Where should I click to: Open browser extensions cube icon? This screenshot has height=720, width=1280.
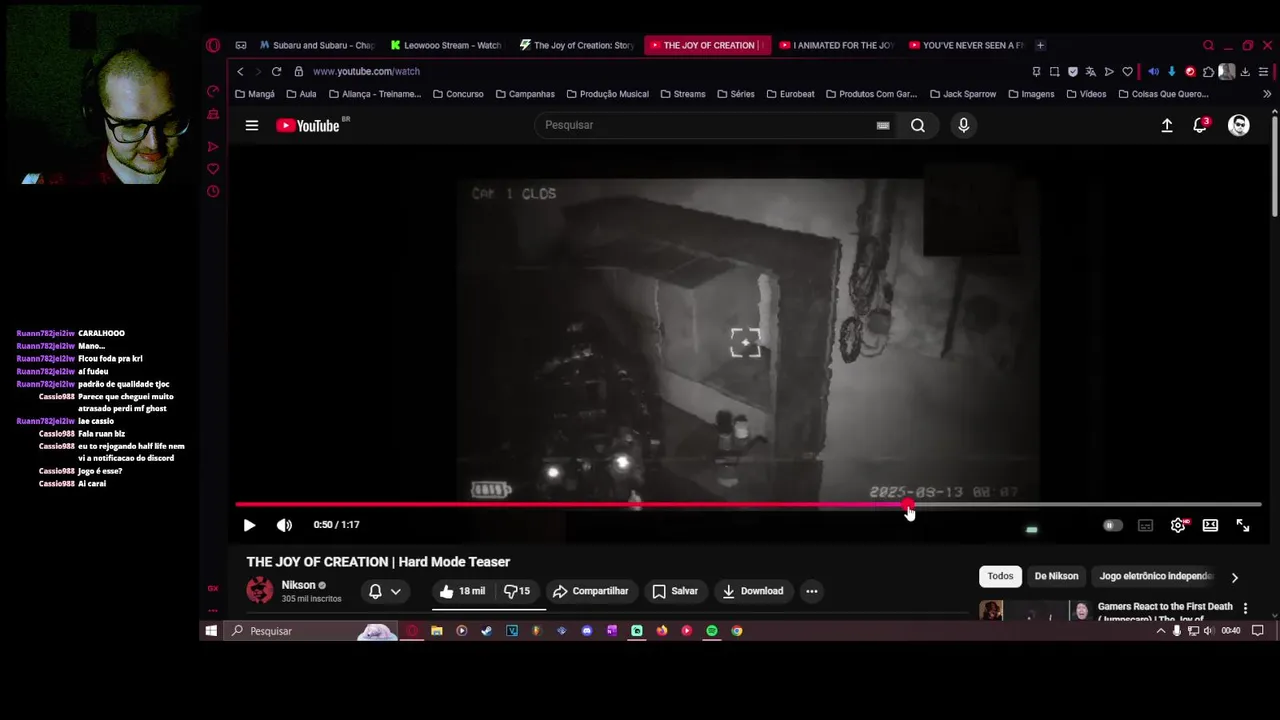point(1208,72)
